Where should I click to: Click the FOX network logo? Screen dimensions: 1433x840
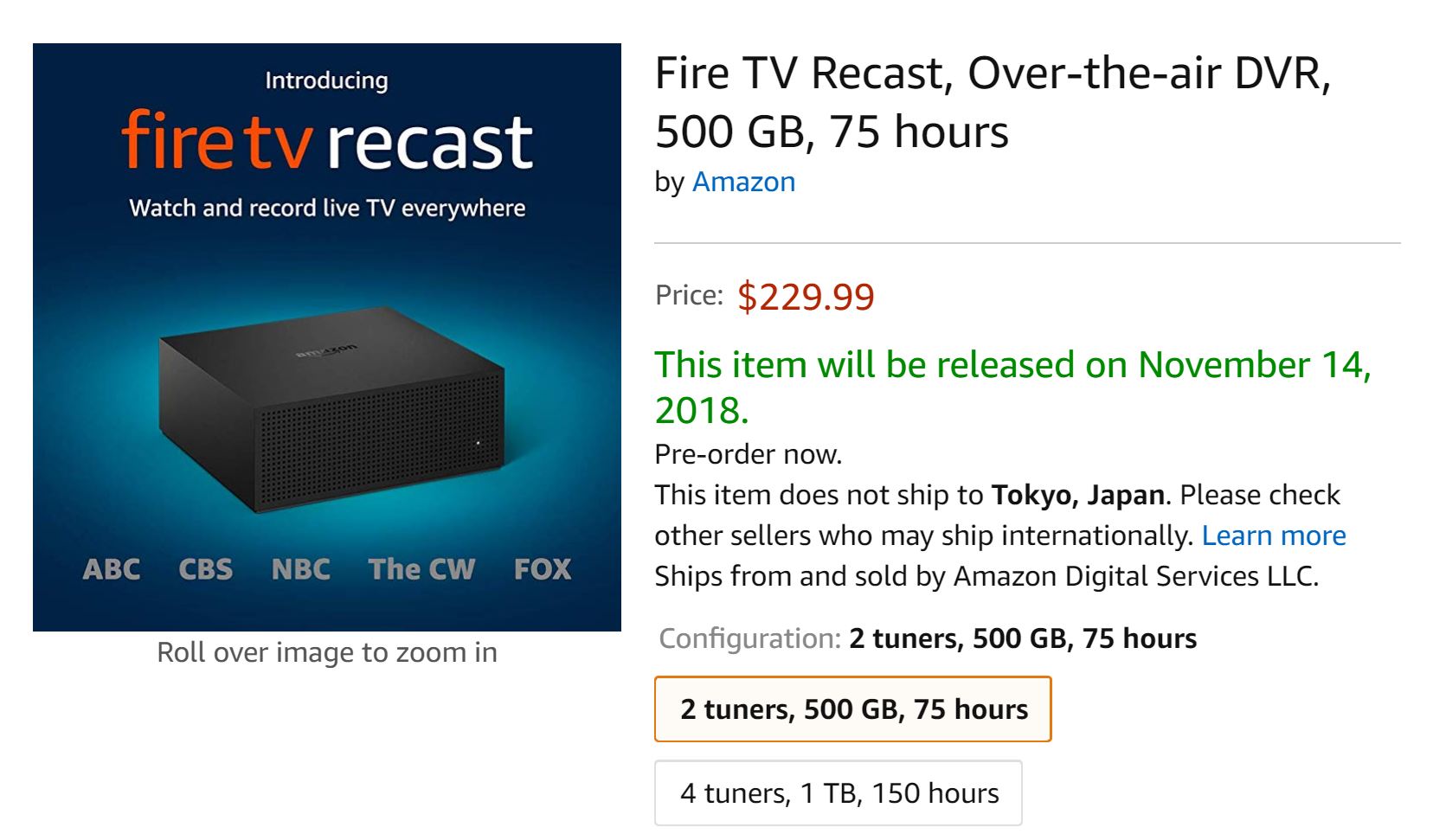(x=542, y=569)
